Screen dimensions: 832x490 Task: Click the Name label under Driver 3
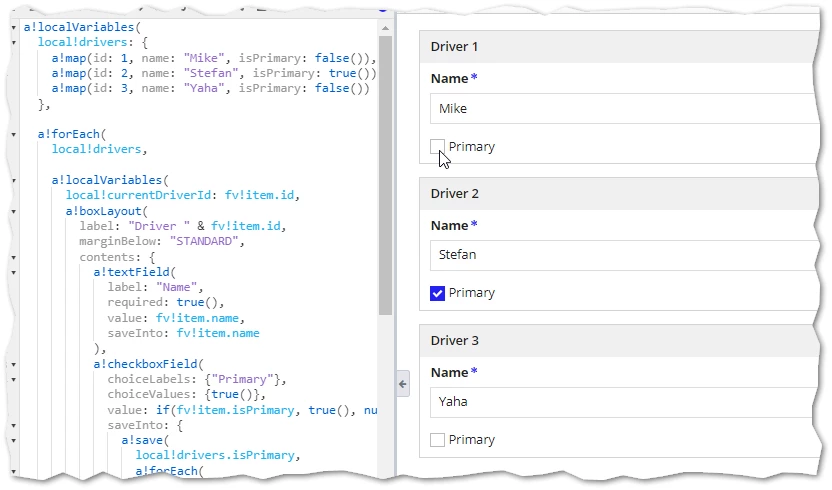click(x=449, y=373)
